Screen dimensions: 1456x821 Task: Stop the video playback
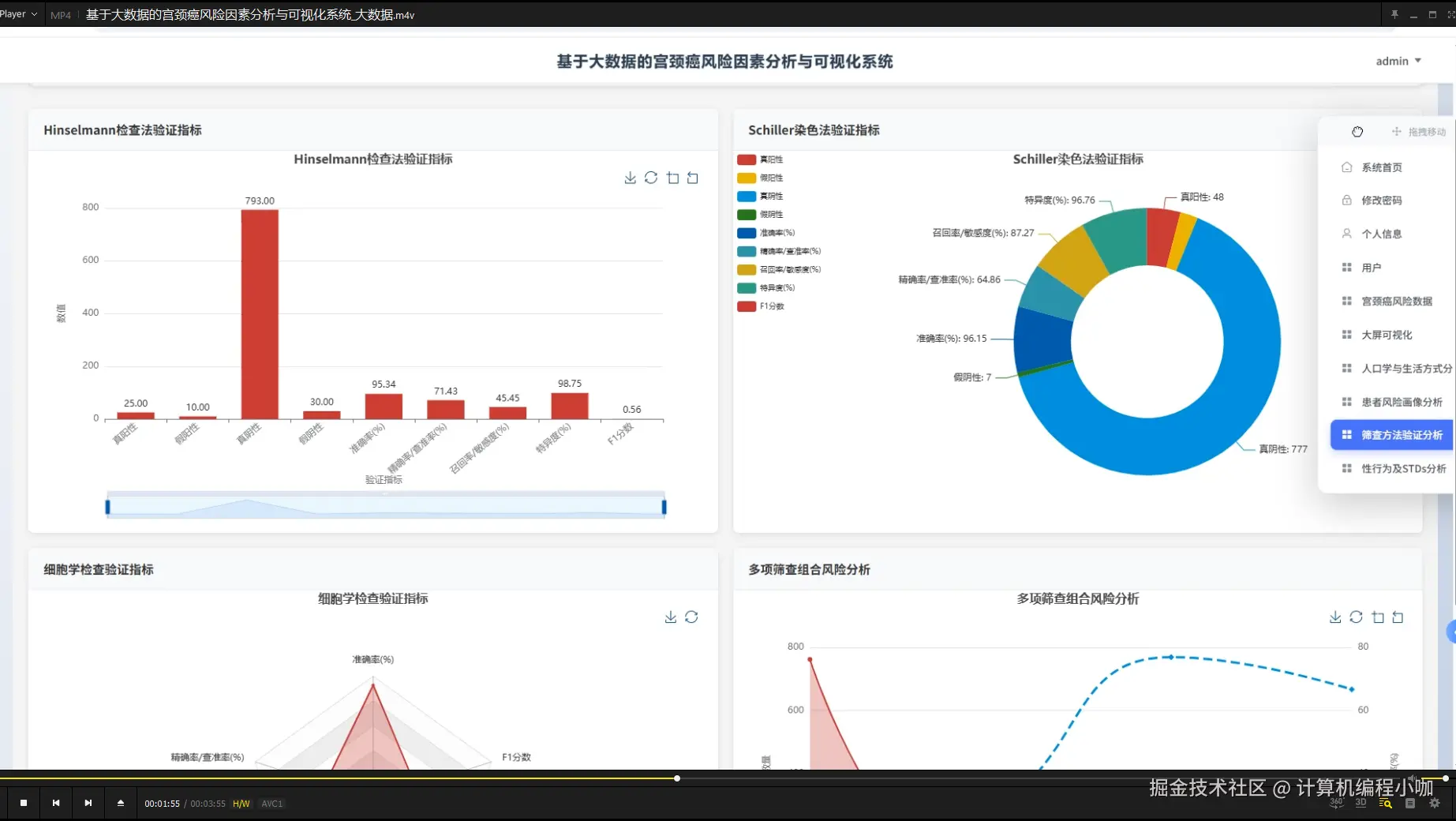[24, 803]
